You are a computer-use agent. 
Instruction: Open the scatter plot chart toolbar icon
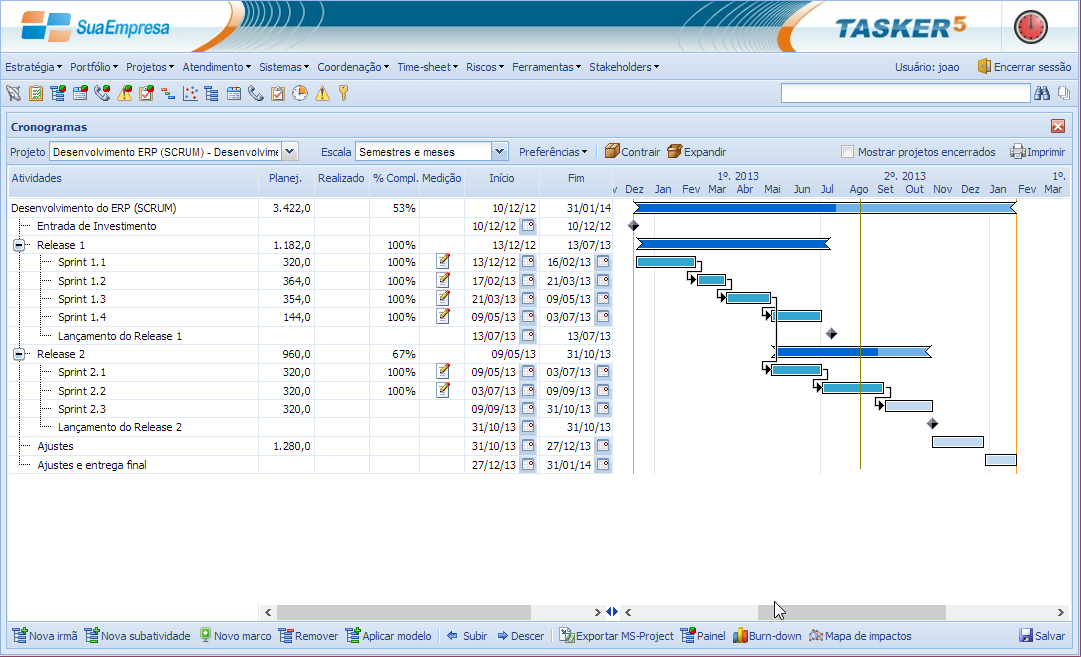tap(190, 93)
